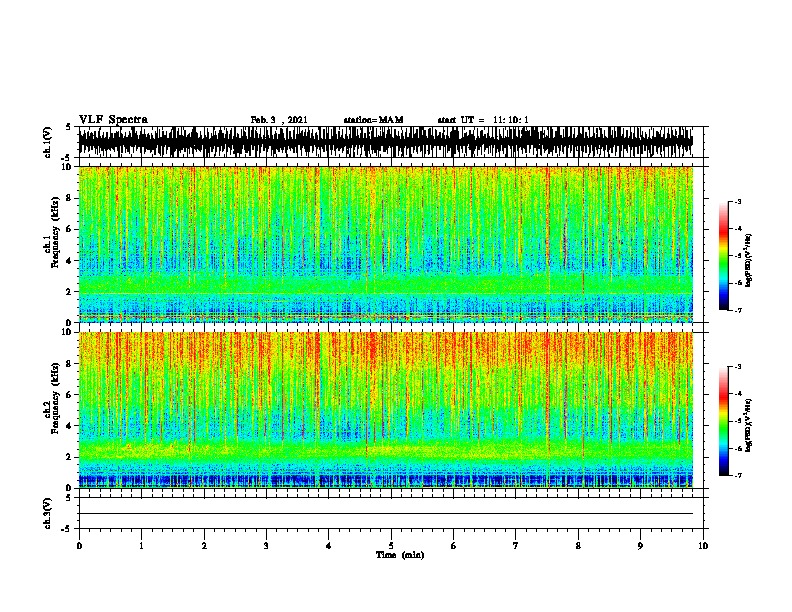This screenshot has width=792, height=612.
Task: Click the "-5" tick on ch.3(V) axis
Action: point(67,529)
